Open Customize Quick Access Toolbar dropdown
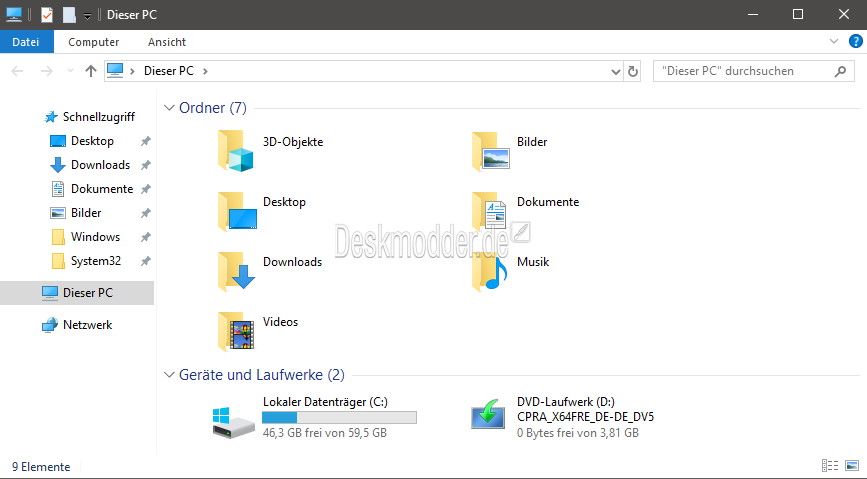This screenshot has height=479, width=867. (87, 15)
